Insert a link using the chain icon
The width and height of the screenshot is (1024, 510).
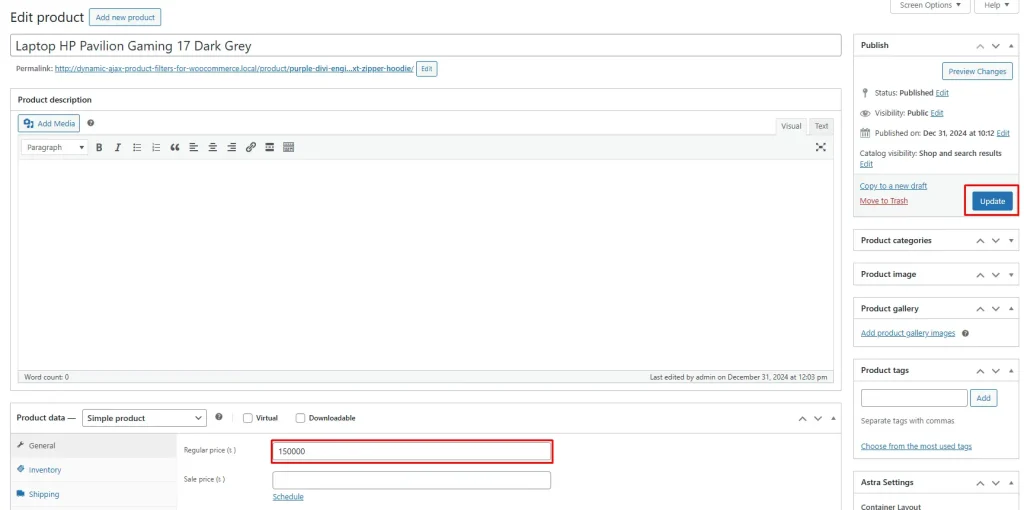pos(250,148)
